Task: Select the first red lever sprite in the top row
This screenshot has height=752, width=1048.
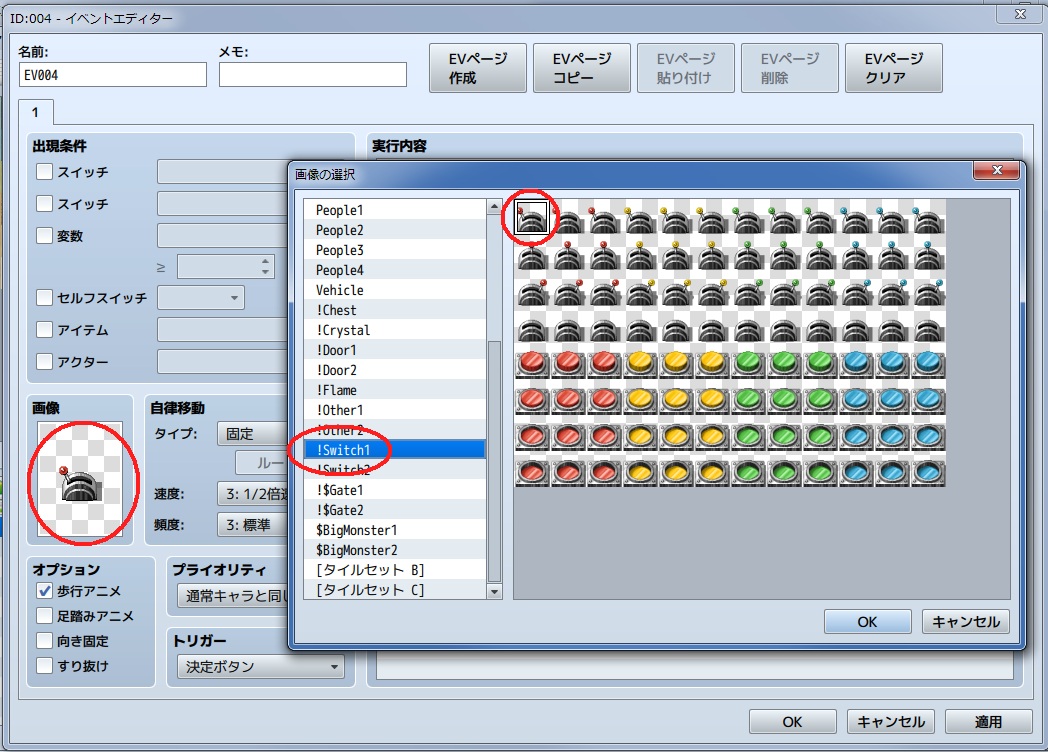Action: (x=532, y=217)
